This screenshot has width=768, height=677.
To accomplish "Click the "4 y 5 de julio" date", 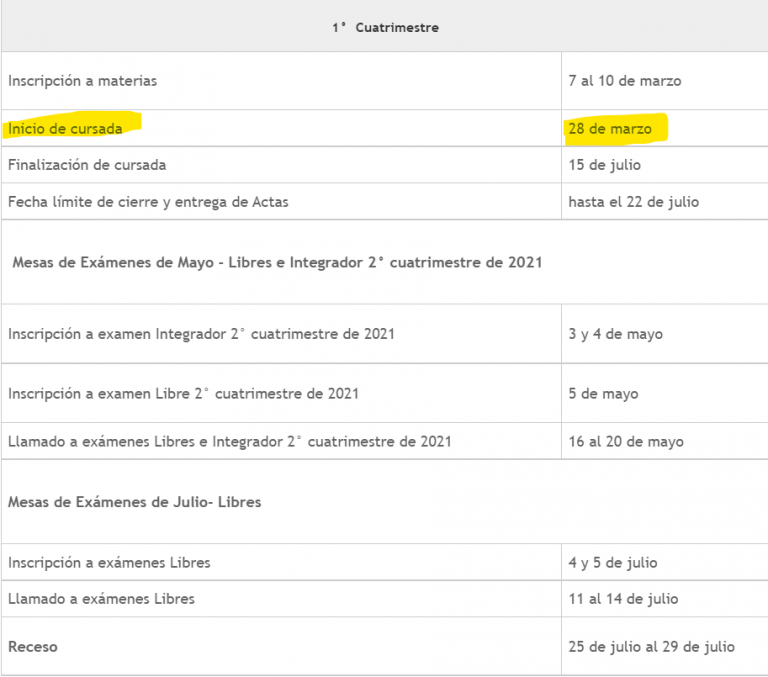I will pyautogui.click(x=613, y=562).
